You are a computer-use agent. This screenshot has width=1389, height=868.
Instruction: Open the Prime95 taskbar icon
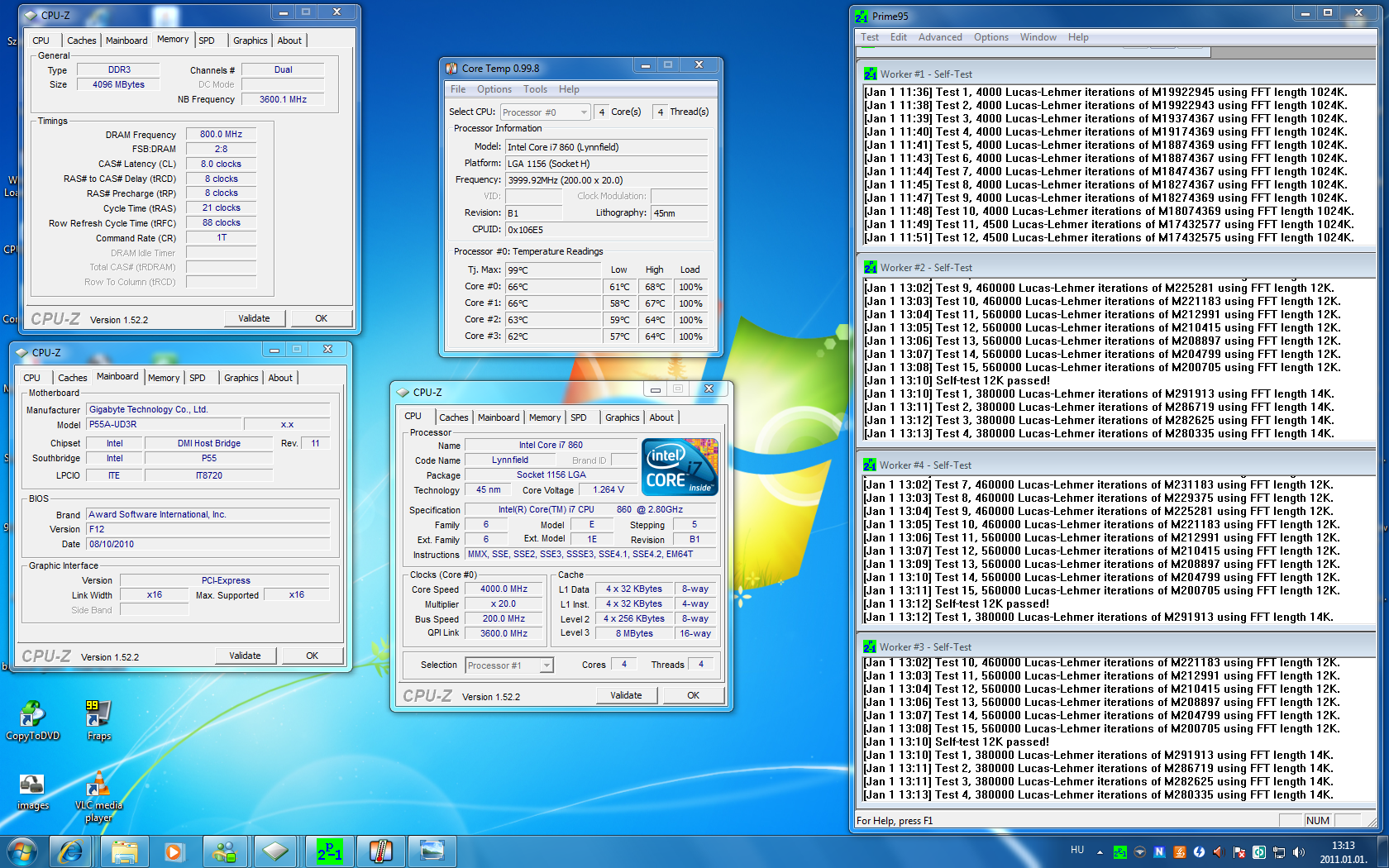point(330,851)
